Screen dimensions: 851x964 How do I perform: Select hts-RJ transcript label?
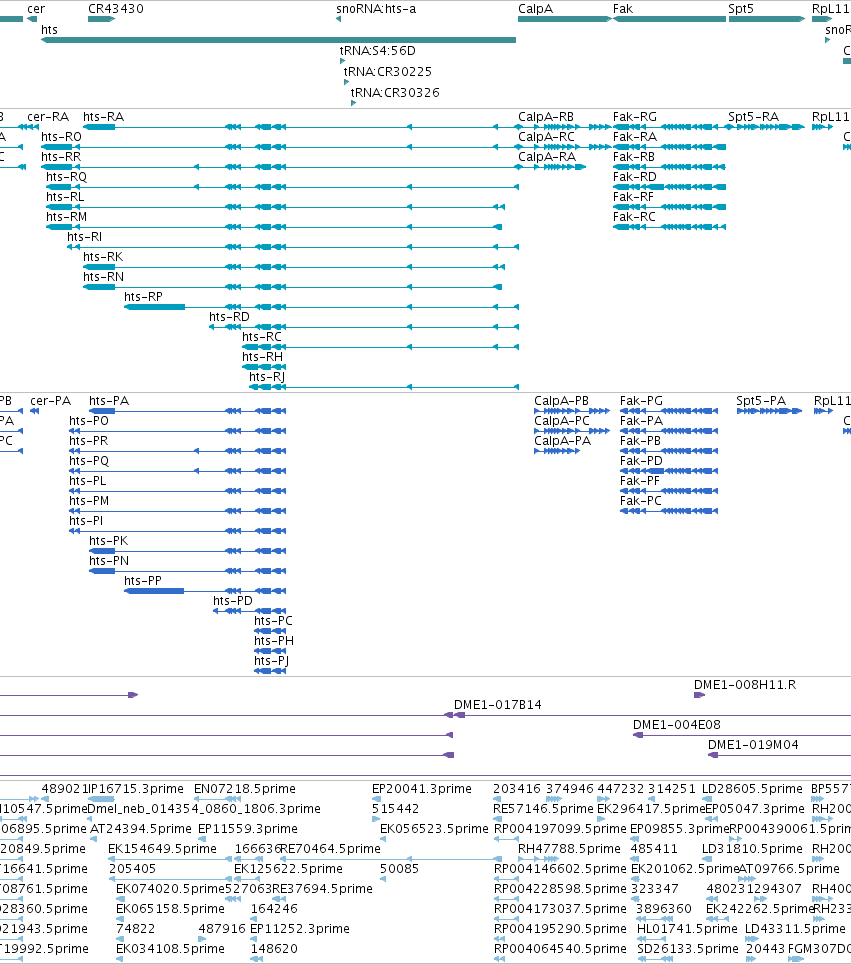[267, 376]
